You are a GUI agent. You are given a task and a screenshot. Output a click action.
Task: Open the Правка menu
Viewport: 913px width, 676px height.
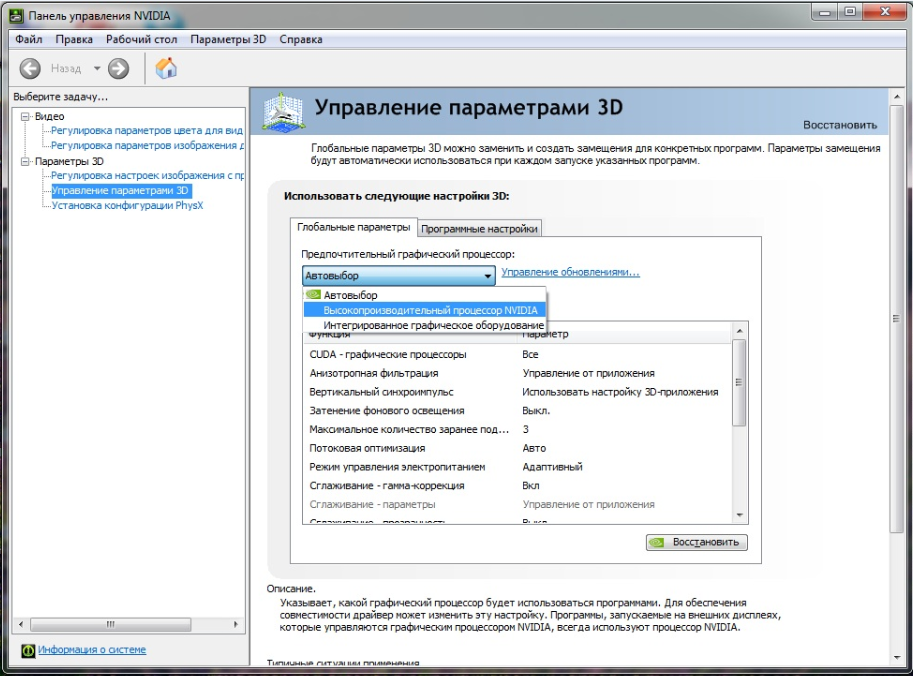click(x=74, y=40)
